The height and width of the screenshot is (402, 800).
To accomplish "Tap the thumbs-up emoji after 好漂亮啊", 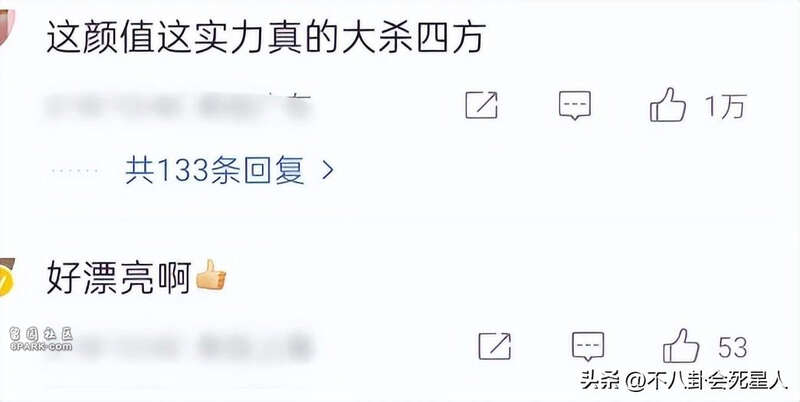I will coord(211,275).
